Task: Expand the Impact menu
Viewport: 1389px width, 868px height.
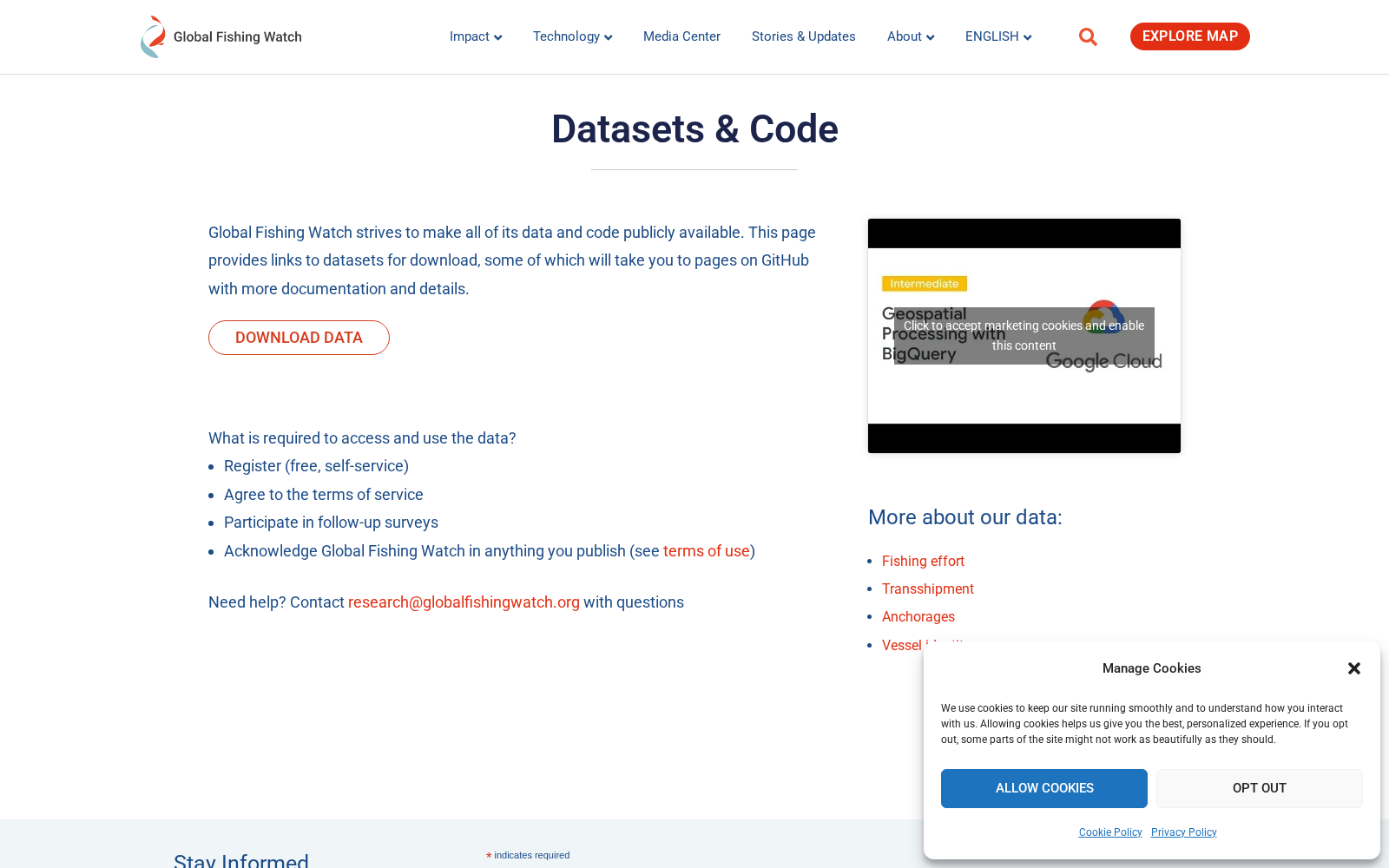Action: pyautogui.click(x=476, y=36)
